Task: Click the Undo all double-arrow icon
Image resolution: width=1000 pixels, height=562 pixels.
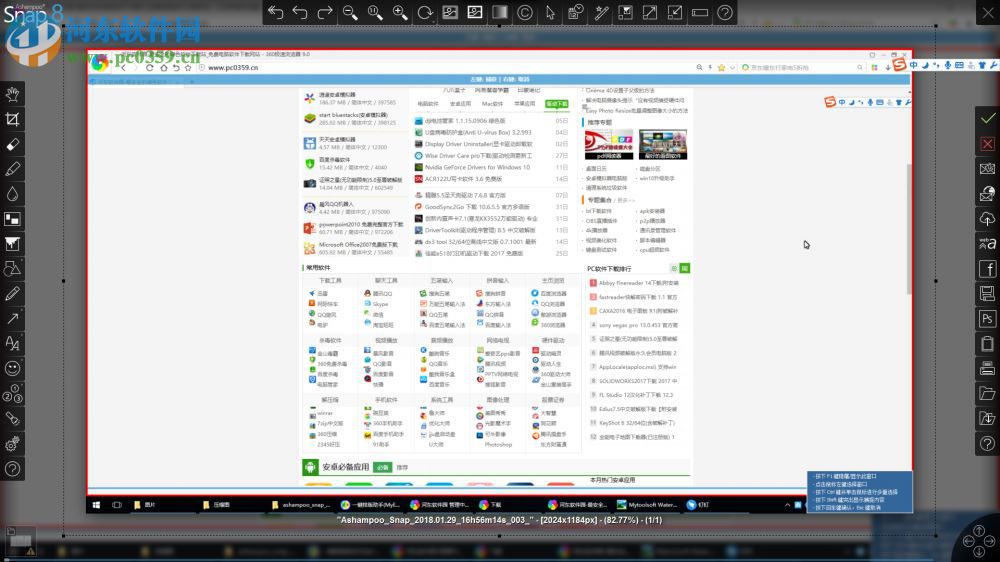Action: tap(276, 12)
